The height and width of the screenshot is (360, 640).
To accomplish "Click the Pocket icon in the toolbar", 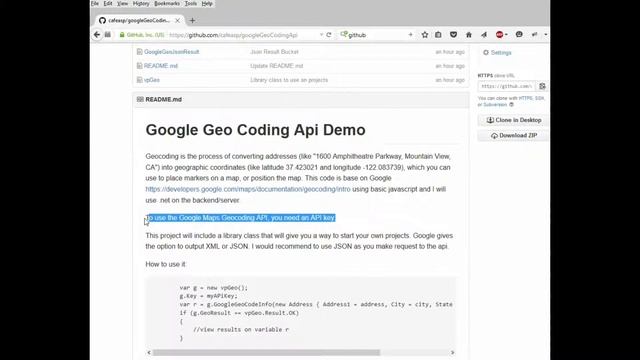I will (453, 35).
